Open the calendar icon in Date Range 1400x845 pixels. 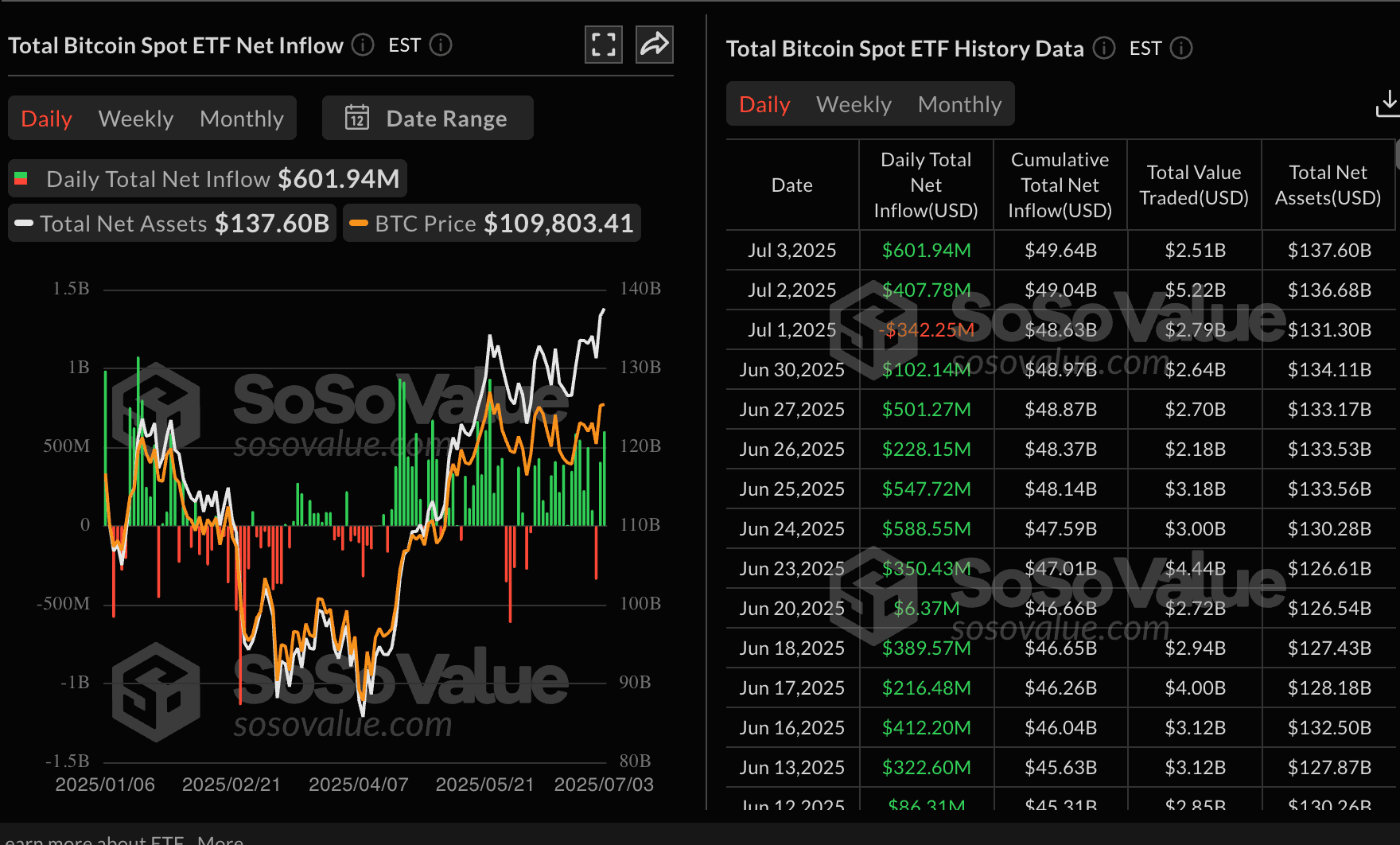coord(357,118)
